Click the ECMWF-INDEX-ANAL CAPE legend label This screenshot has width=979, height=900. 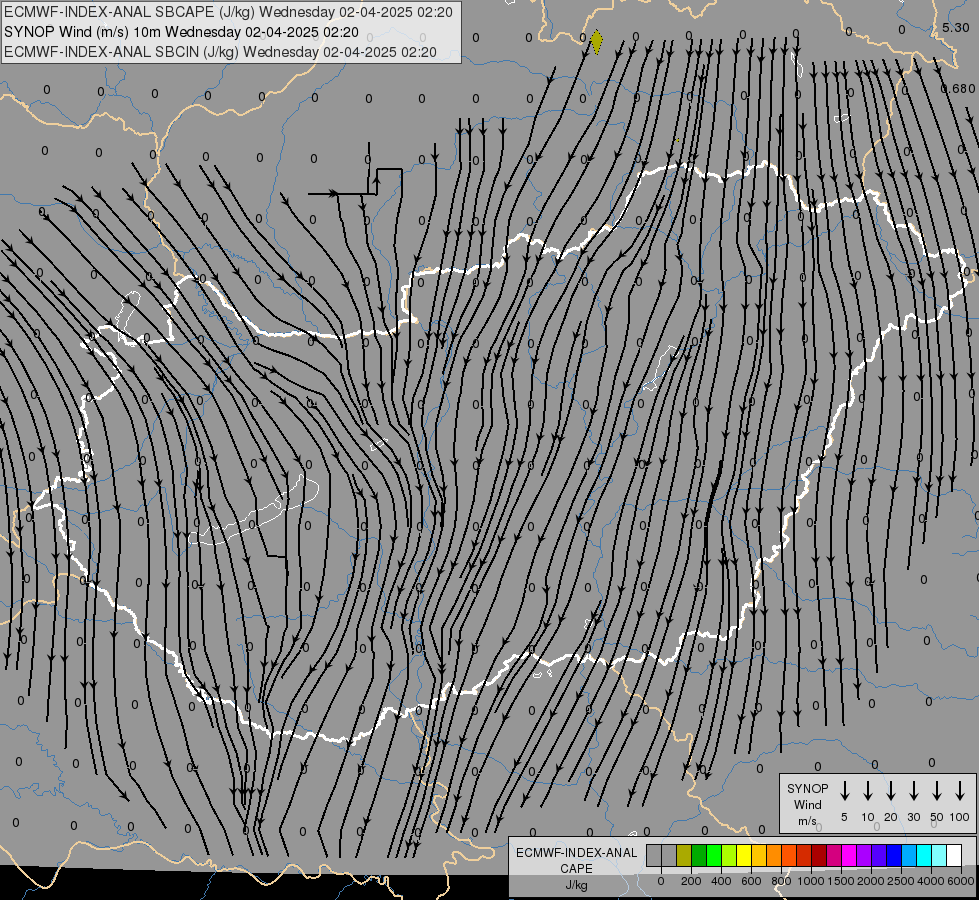point(576,861)
